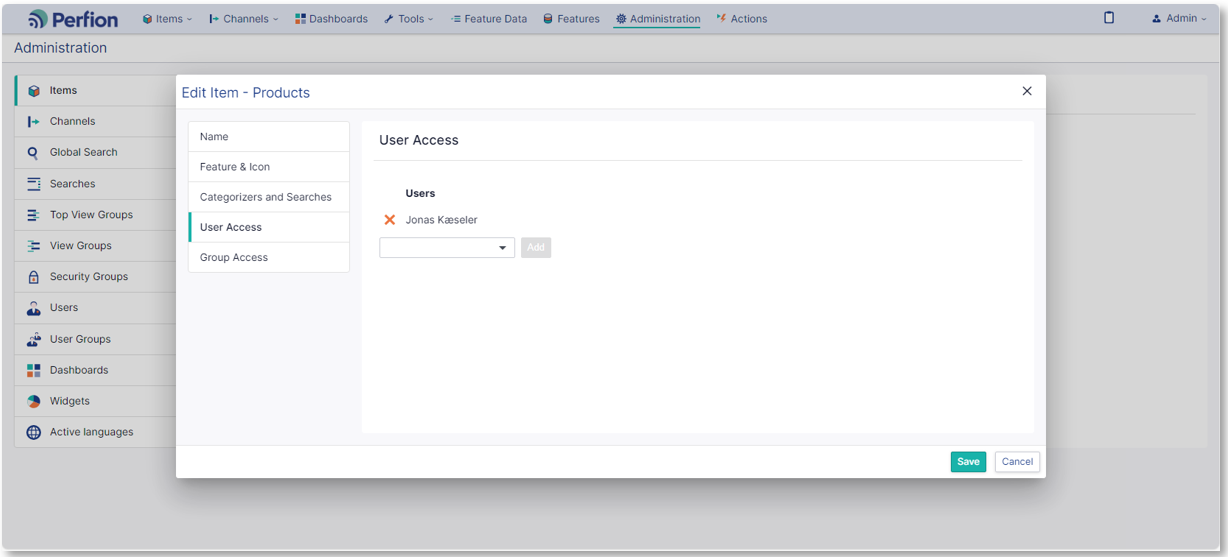Click the Users person icon in sidebar

coord(34,308)
